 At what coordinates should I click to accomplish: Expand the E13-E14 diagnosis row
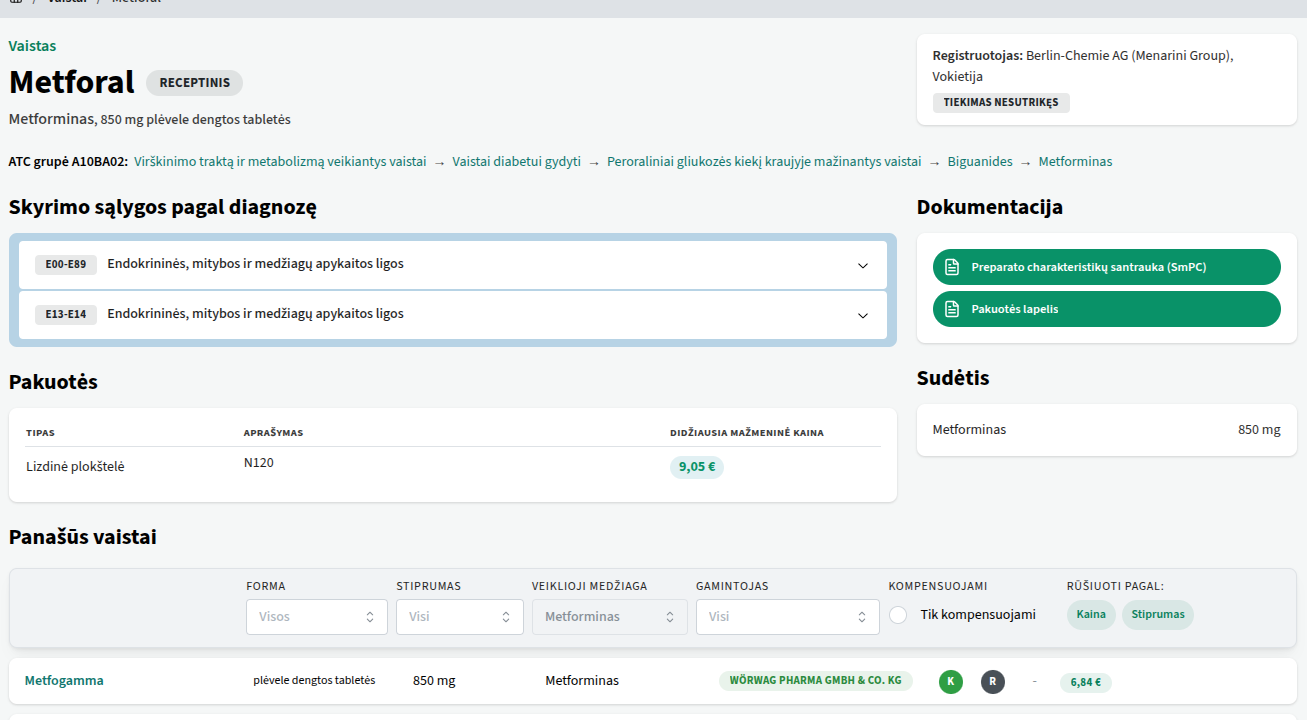(x=863, y=315)
